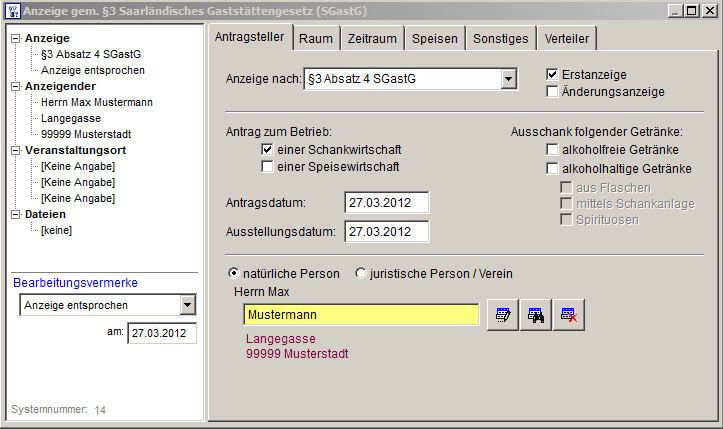Click the yellow Mustermann name field
This screenshot has width=723, height=429.
[360, 314]
